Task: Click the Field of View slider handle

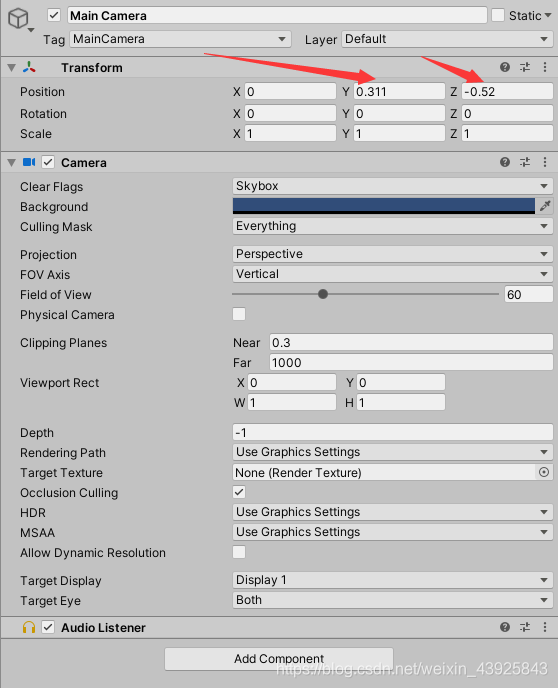Action: click(x=323, y=294)
